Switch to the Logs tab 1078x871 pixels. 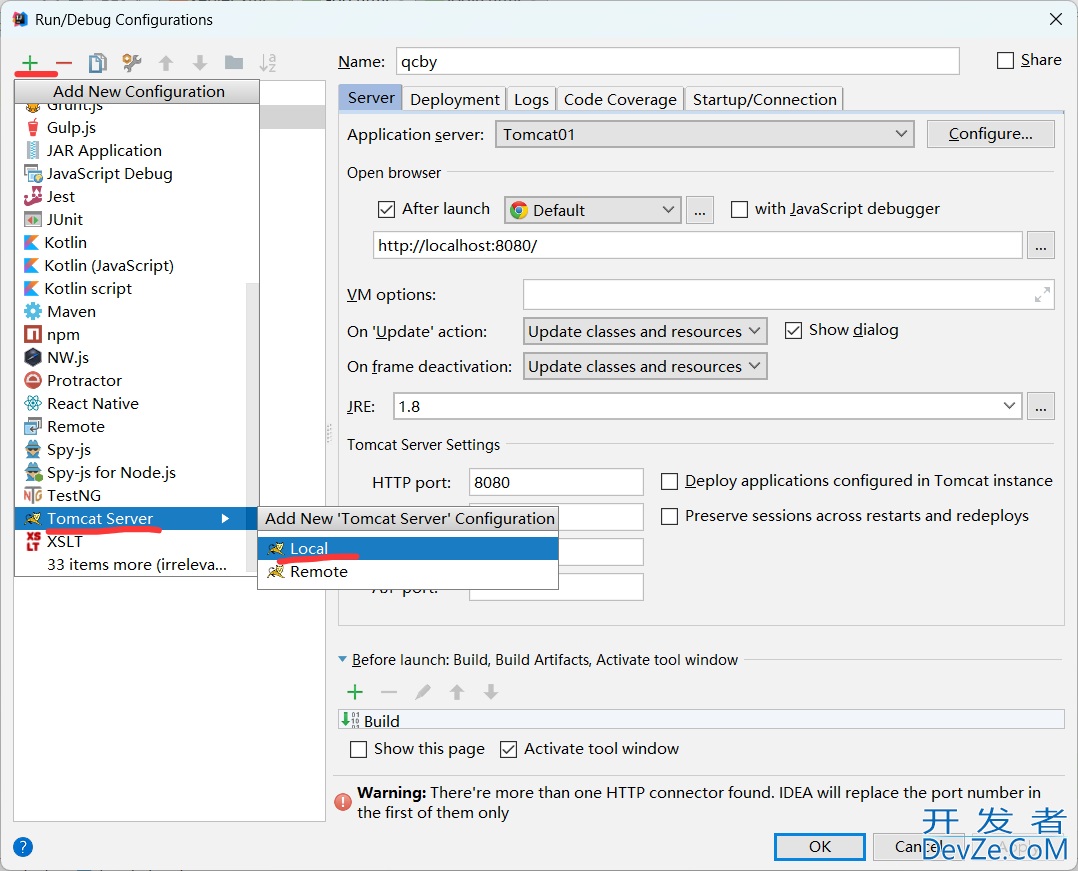click(x=531, y=100)
